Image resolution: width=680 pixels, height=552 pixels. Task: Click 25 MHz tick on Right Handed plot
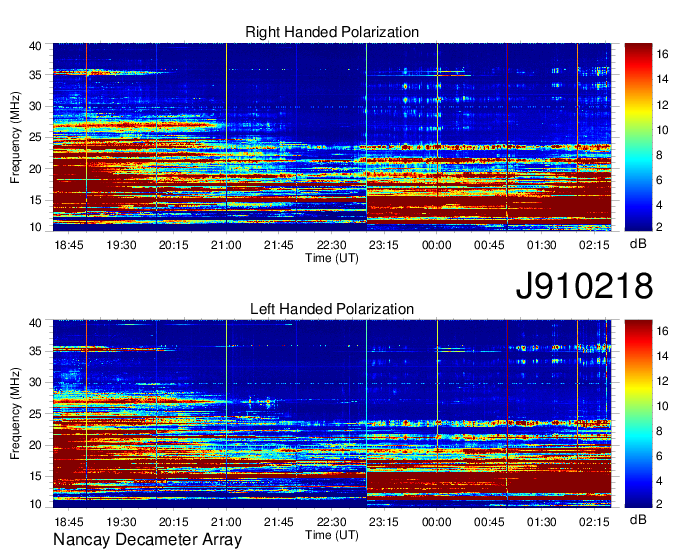[x=35, y=137]
